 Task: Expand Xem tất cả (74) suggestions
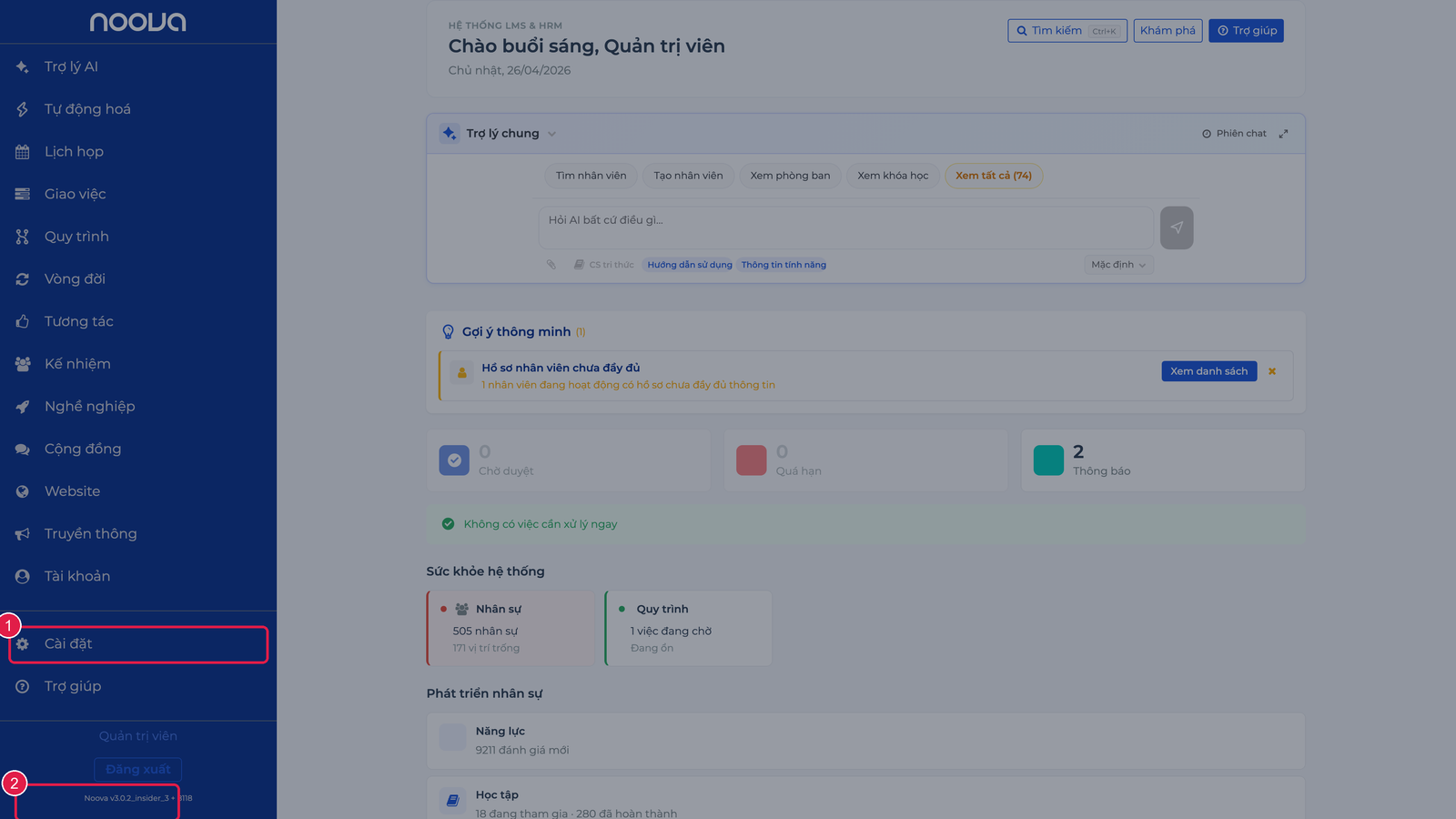[x=994, y=176]
